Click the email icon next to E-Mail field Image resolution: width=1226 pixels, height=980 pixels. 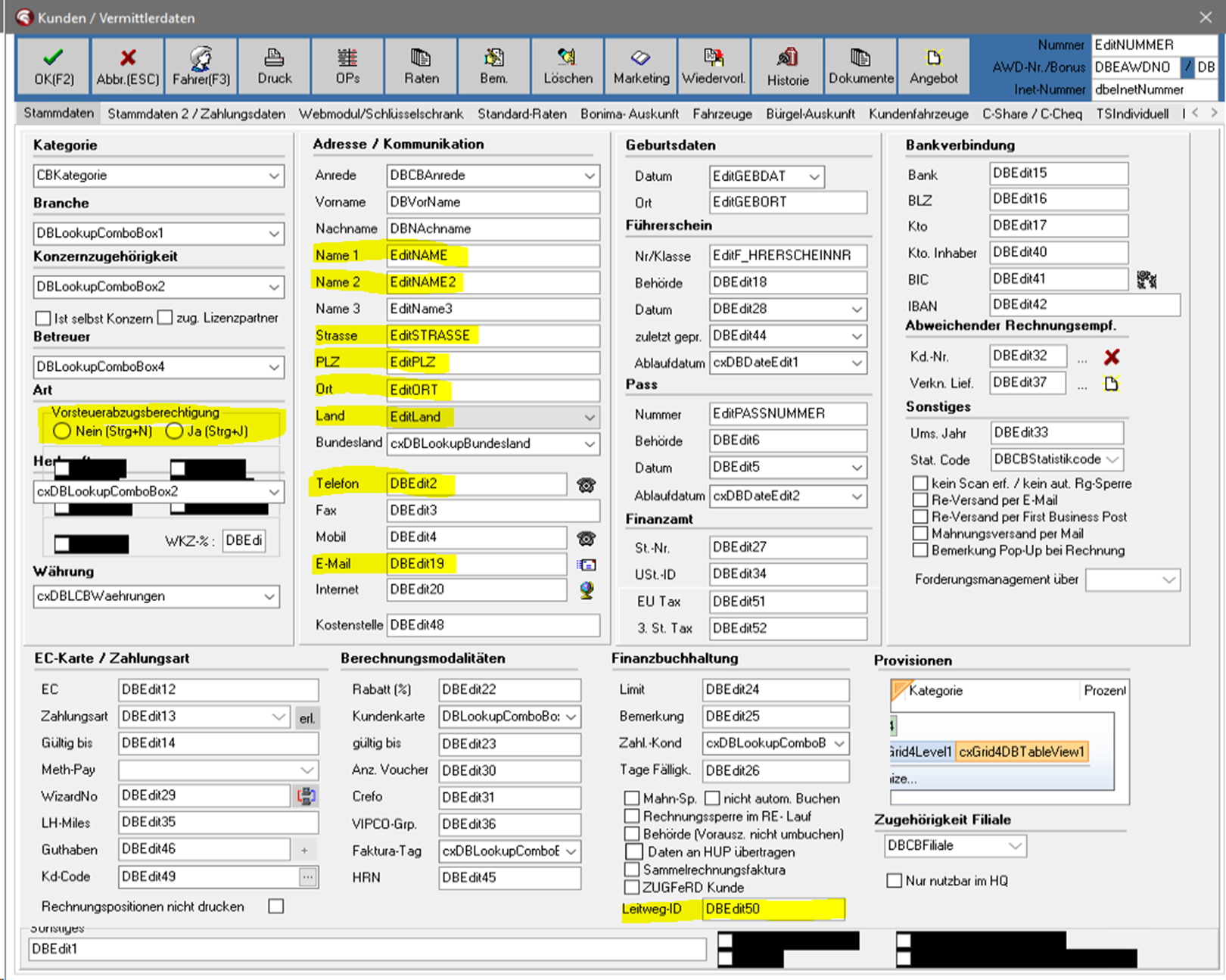tap(586, 565)
